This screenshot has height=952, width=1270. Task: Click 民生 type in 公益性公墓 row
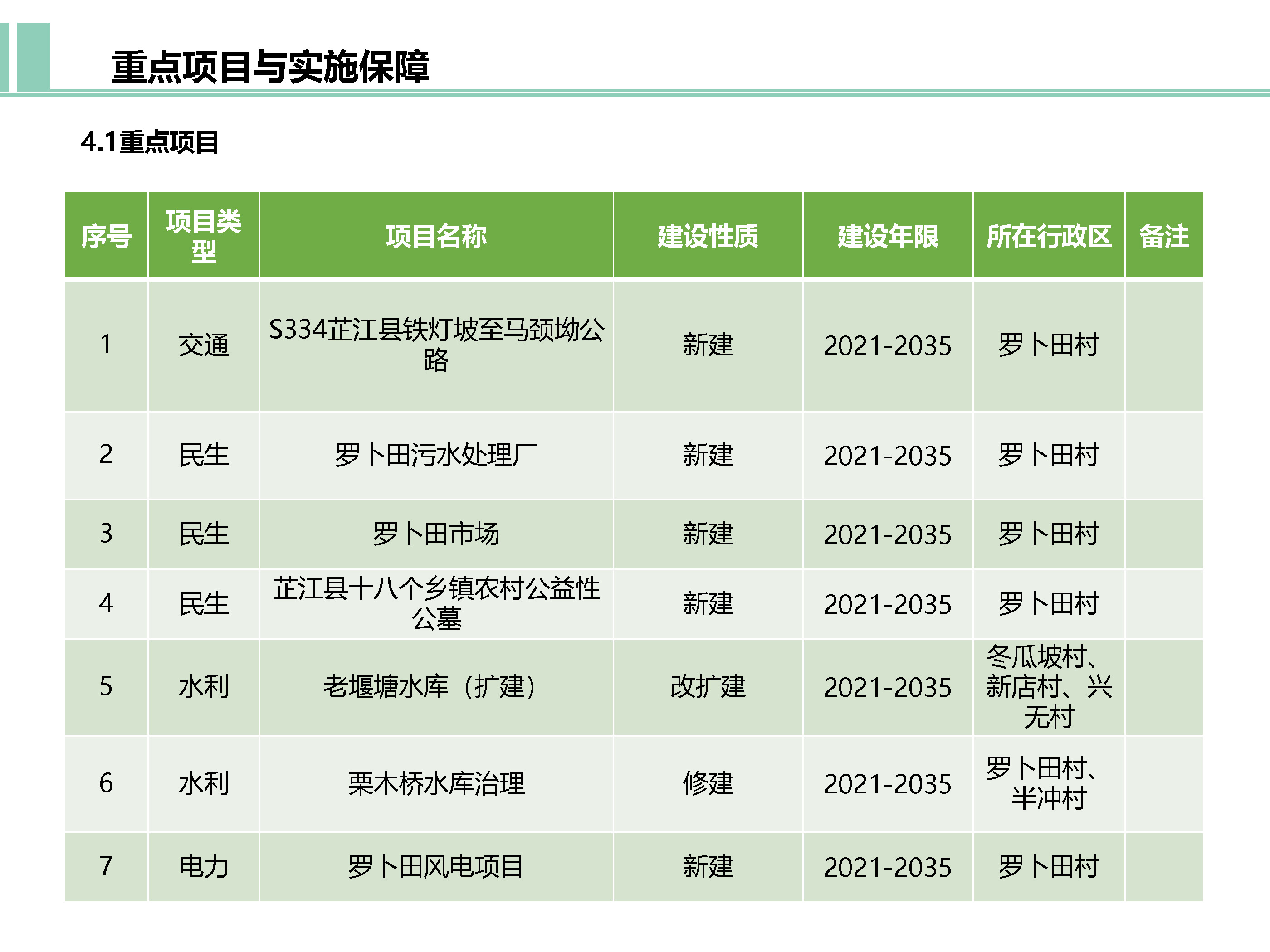click(x=203, y=604)
